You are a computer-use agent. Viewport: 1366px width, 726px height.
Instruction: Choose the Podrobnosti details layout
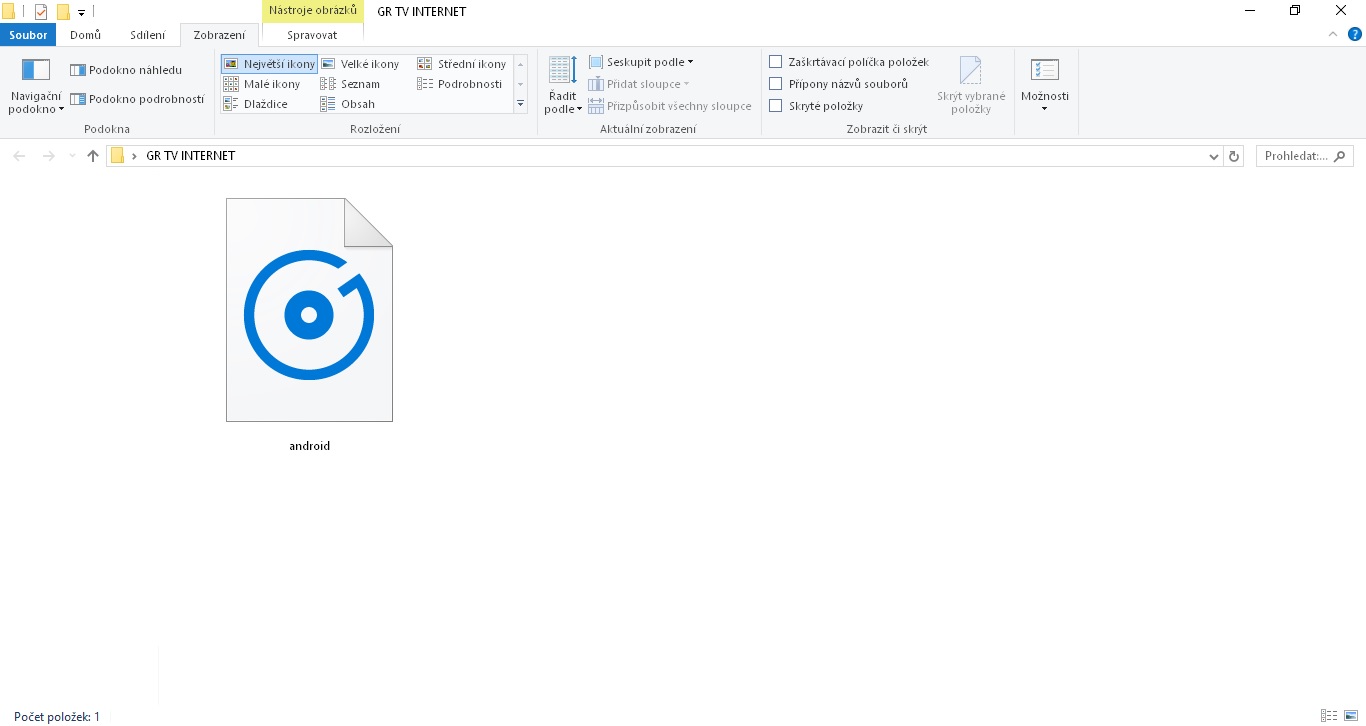click(x=460, y=84)
